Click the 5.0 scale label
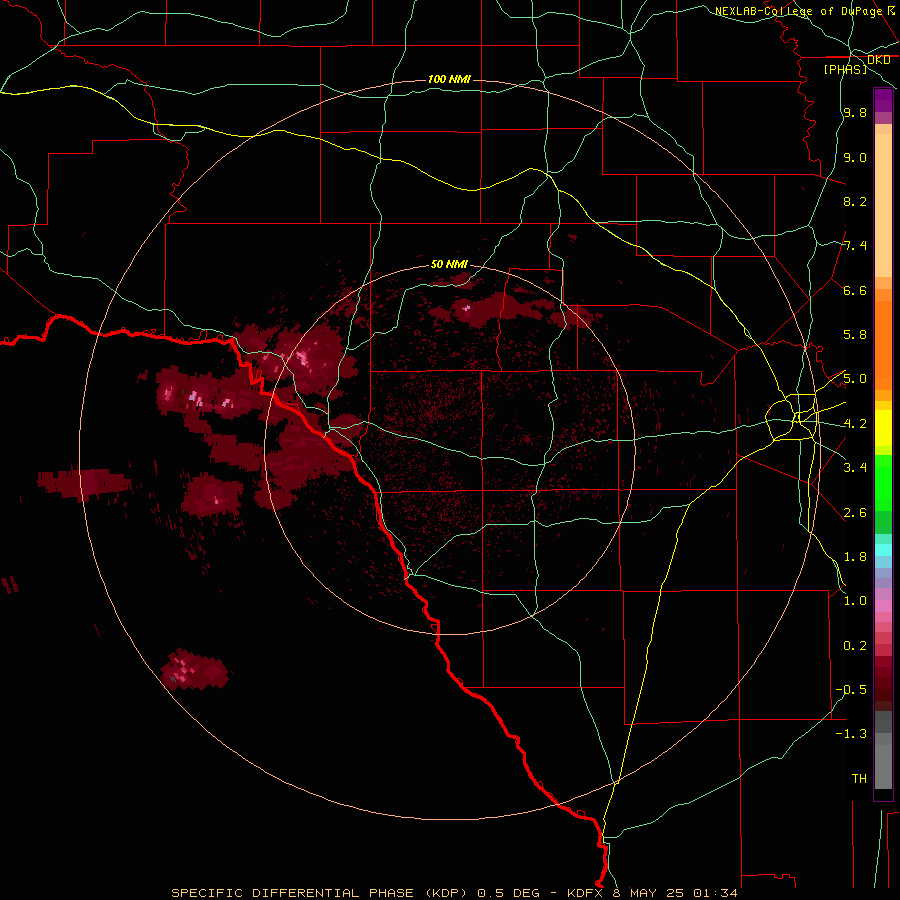The width and height of the screenshot is (900, 900). point(855,379)
